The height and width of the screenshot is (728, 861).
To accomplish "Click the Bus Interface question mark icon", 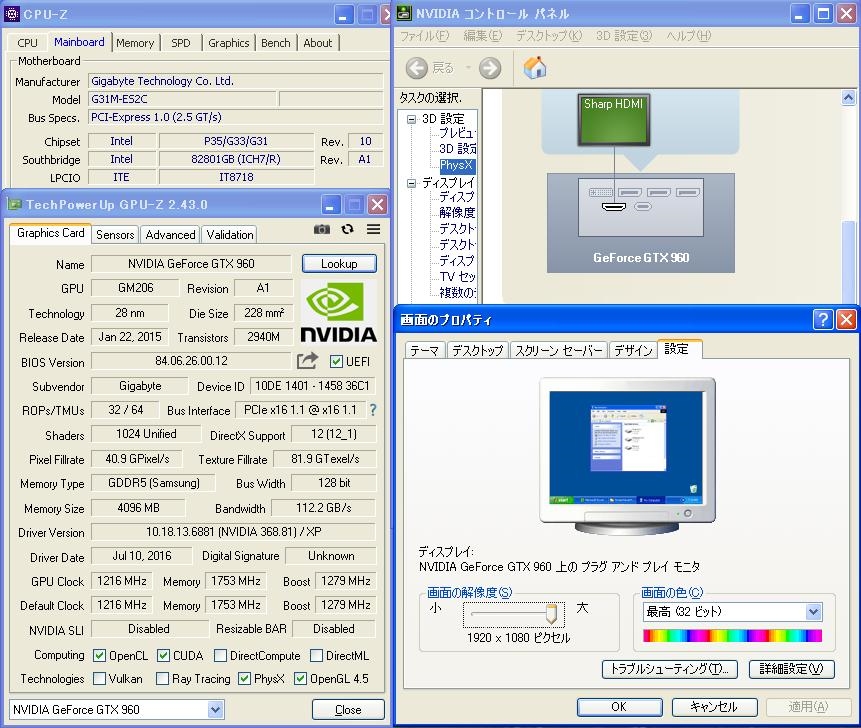I will click(x=373, y=410).
